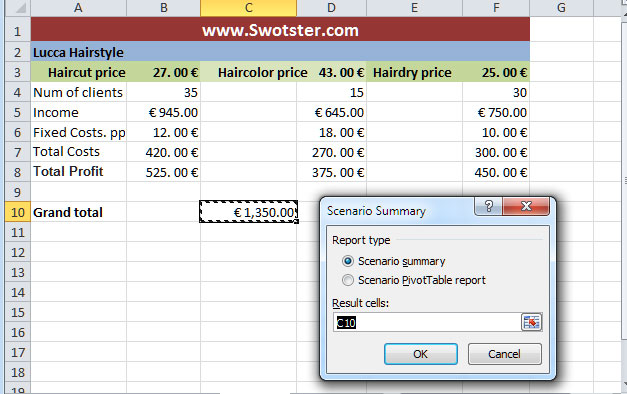Viewport: 627px width, 394px height.
Task: Select the 525.00 € profit cell
Action: (164, 172)
